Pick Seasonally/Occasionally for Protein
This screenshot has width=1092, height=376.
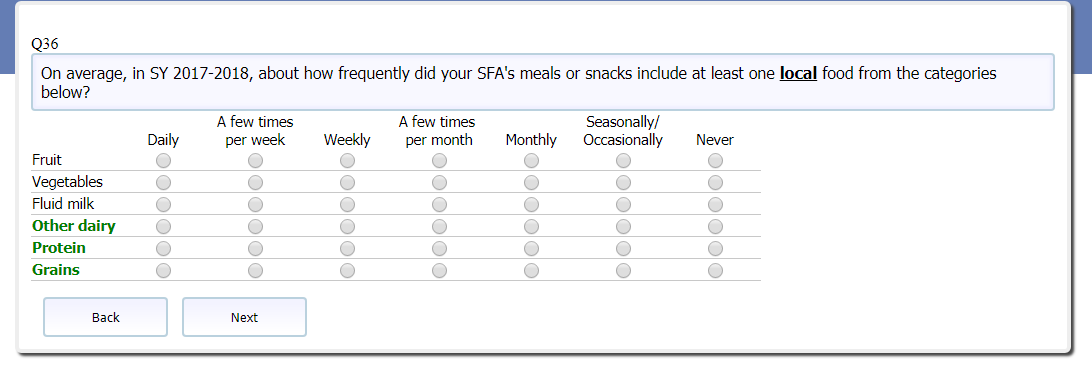[623, 249]
